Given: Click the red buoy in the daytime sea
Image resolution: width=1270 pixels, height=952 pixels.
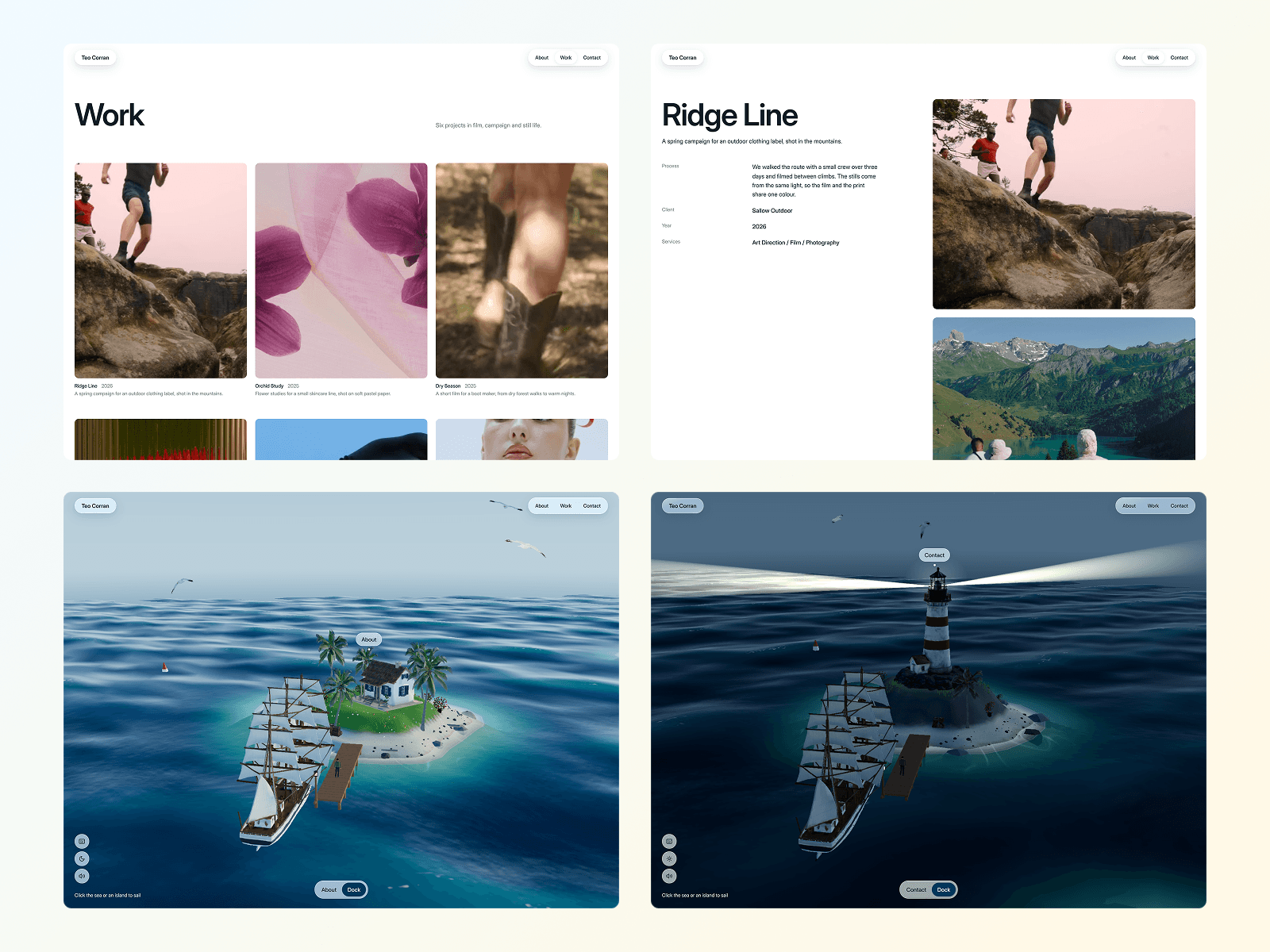Looking at the screenshot, I should (165, 668).
